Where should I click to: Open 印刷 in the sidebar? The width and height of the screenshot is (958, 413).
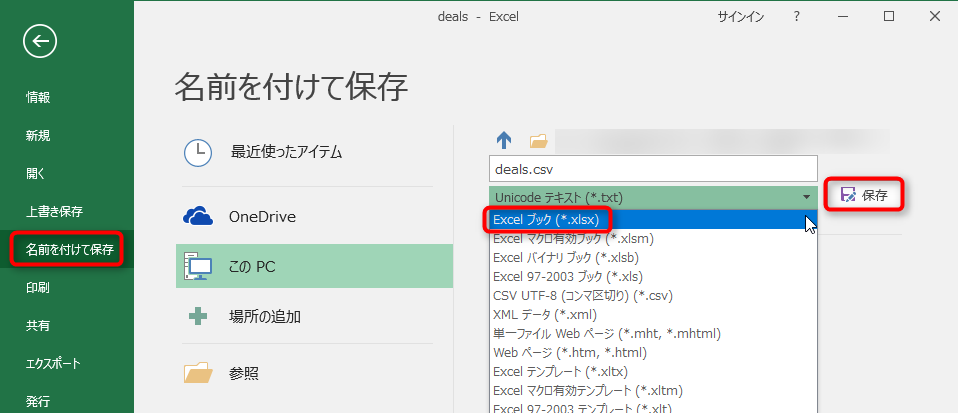click(x=38, y=288)
